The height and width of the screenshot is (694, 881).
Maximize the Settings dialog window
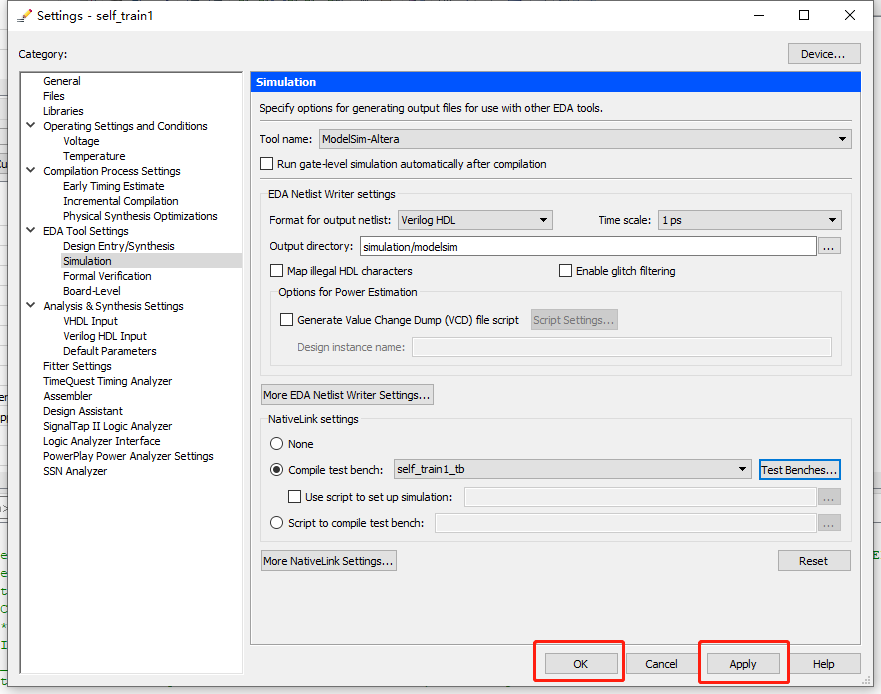[804, 15]
